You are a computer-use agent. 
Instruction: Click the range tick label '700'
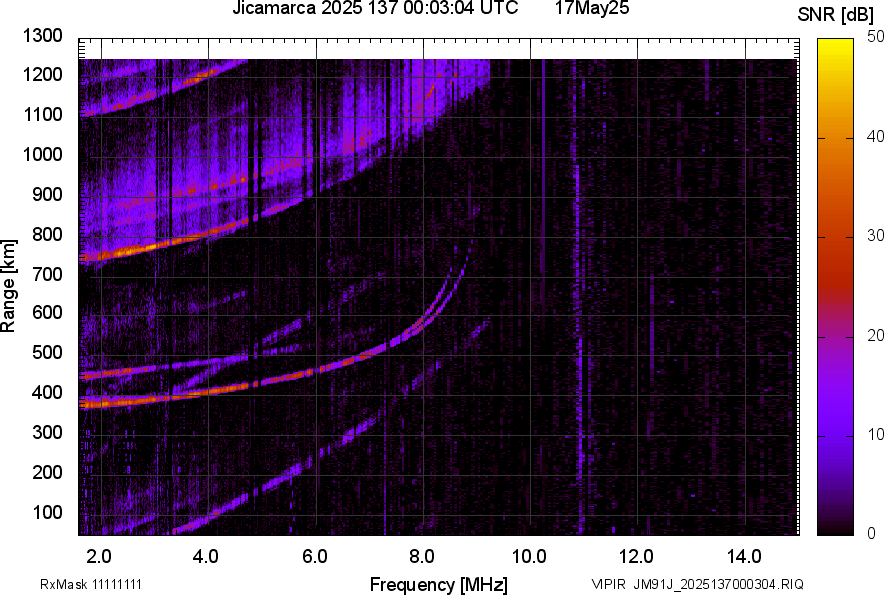pyautogui.click(x=47, y=274)
